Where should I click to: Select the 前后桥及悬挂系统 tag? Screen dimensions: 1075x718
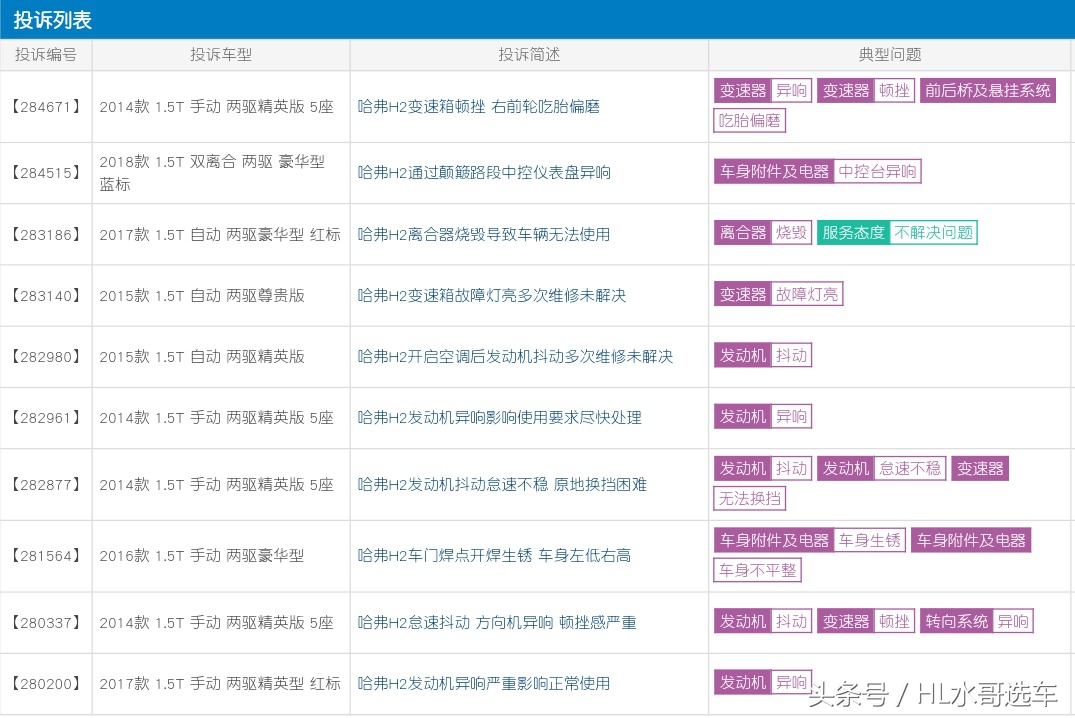[988, 89]
